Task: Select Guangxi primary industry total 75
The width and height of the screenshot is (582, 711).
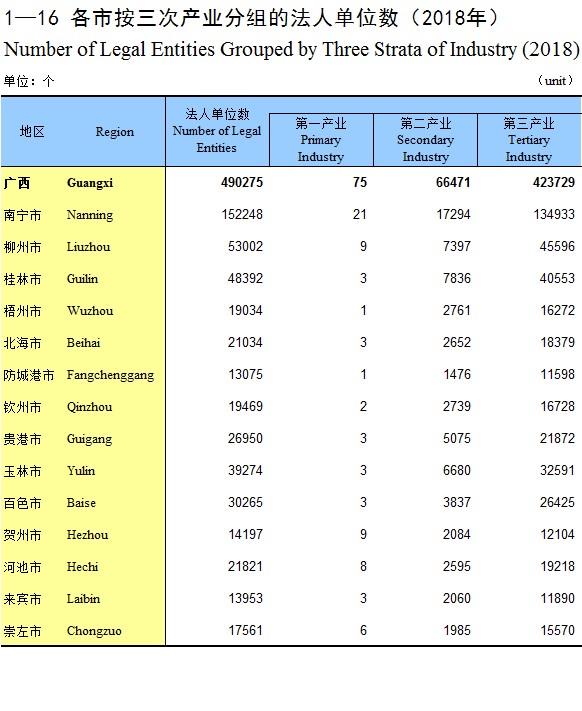Action: coord(360,182)
